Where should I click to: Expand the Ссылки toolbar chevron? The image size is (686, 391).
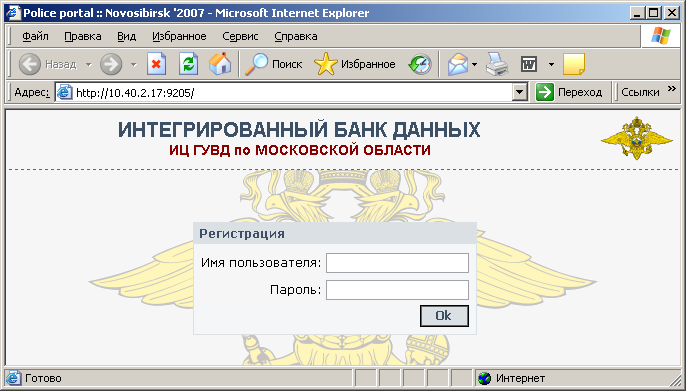(x=672, y=89)
